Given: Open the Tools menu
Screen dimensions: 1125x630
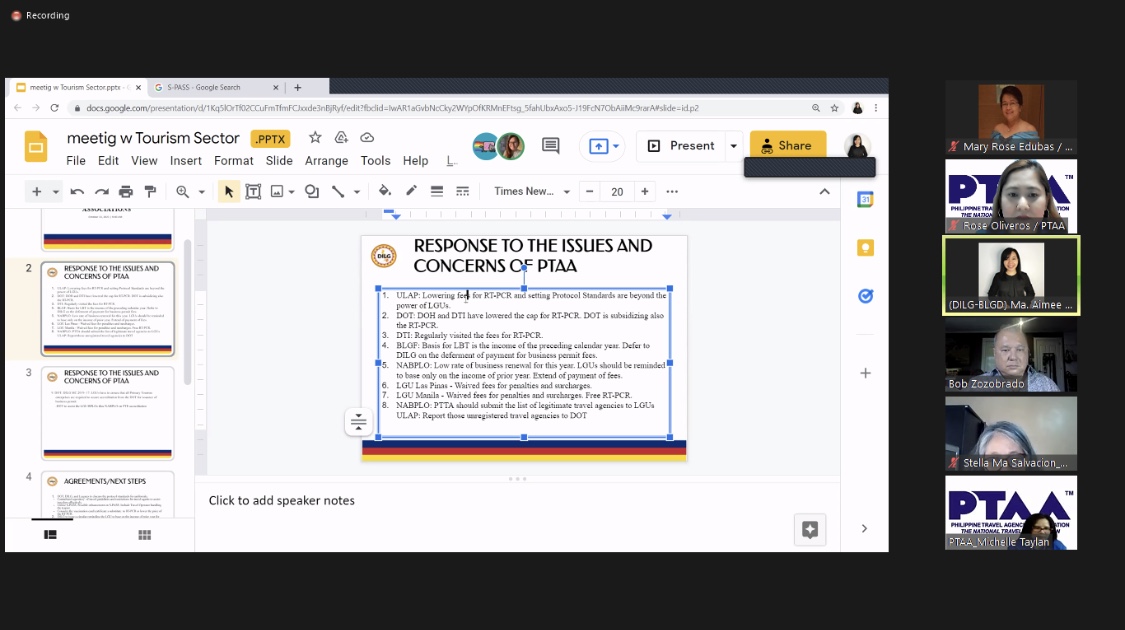Looking at the screenshot, I should click(375, 161).
